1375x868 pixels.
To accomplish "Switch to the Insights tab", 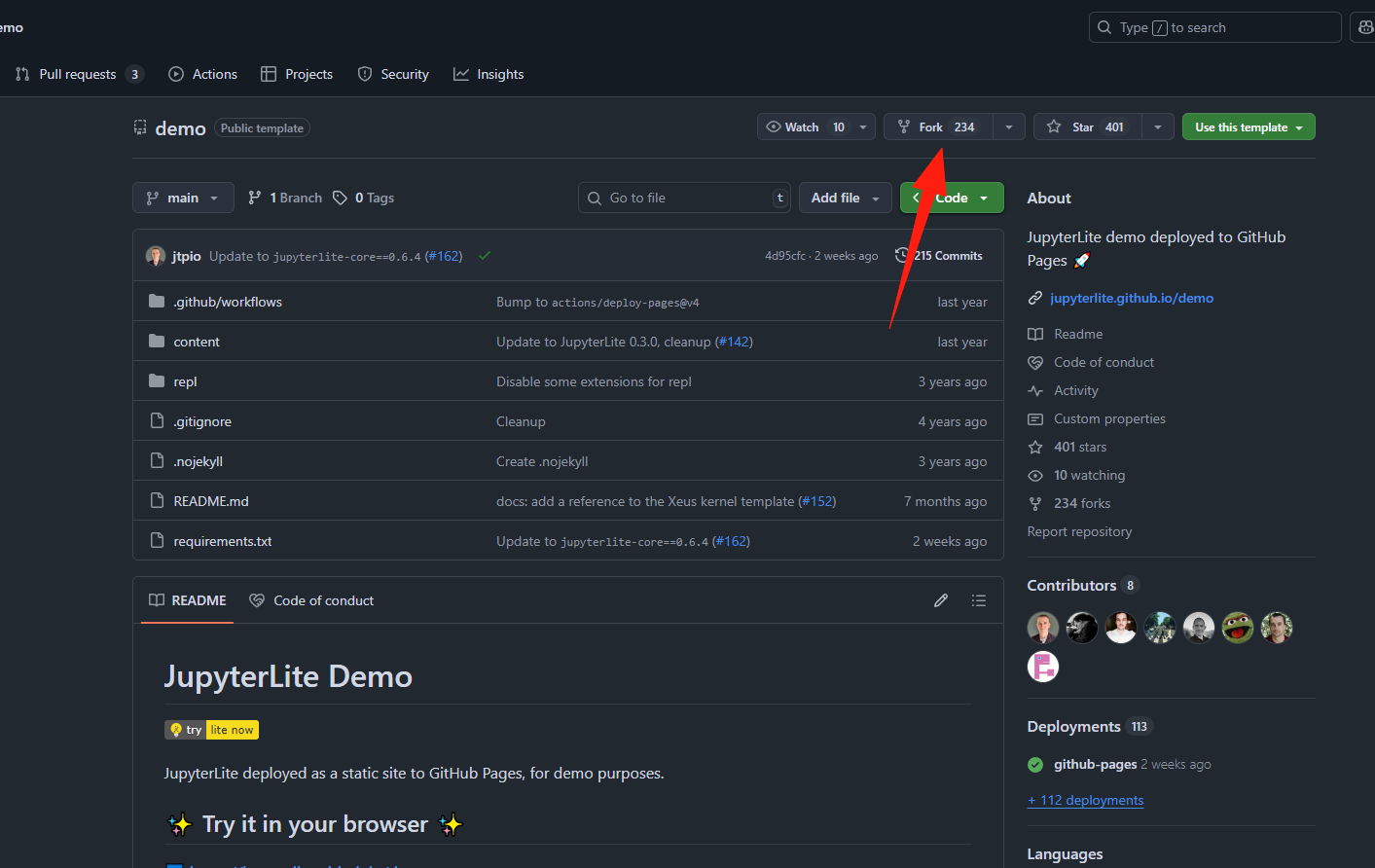I will coord(488,74).
